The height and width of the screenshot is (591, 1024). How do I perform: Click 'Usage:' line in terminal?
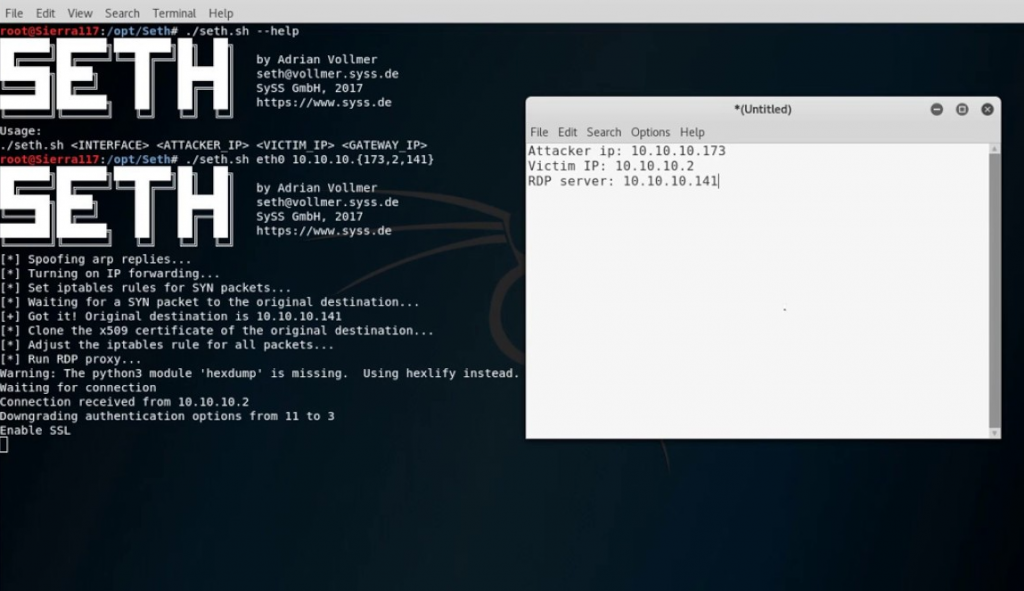21,131
